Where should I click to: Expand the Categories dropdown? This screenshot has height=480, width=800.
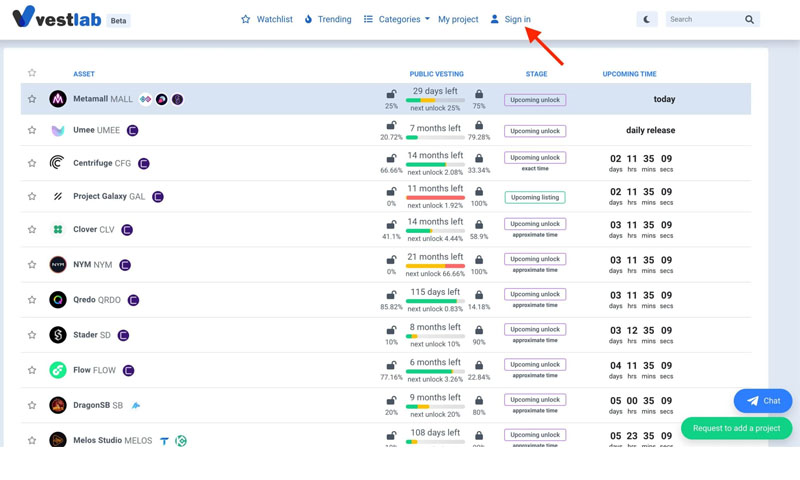[x=396, y=19]
